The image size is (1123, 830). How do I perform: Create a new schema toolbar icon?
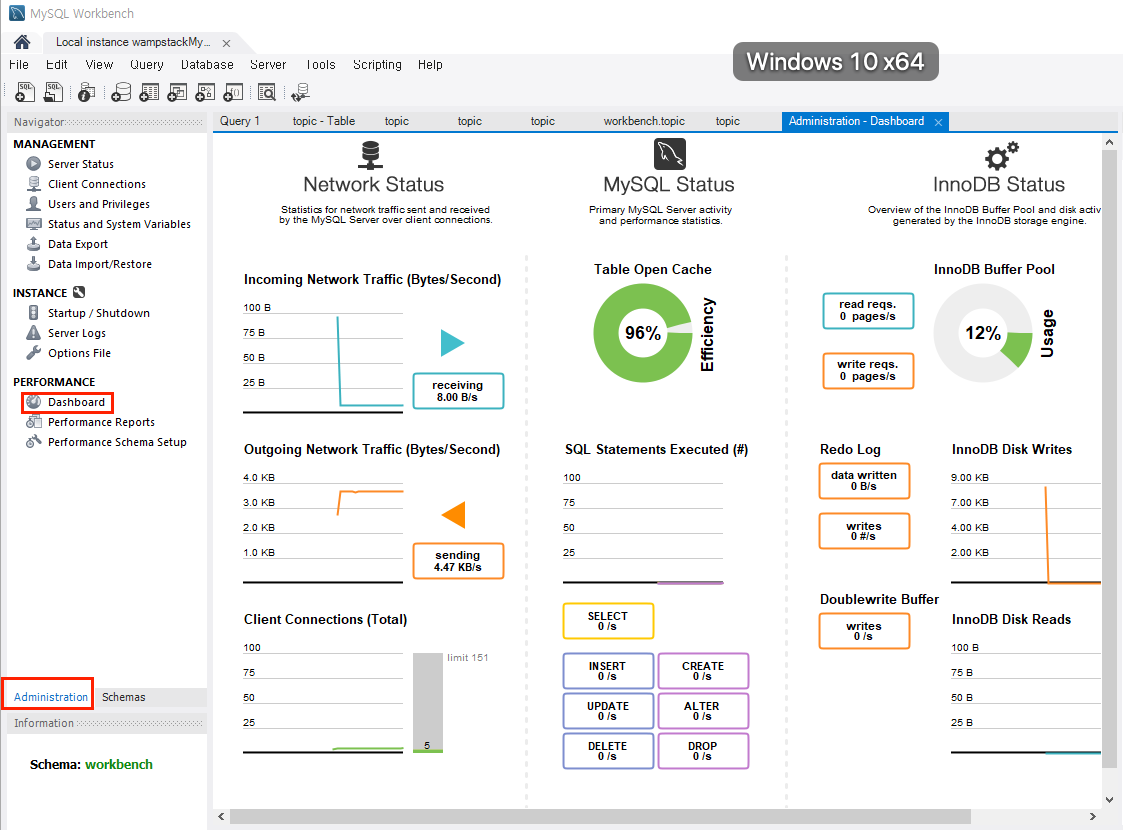[x=121, y=92]
